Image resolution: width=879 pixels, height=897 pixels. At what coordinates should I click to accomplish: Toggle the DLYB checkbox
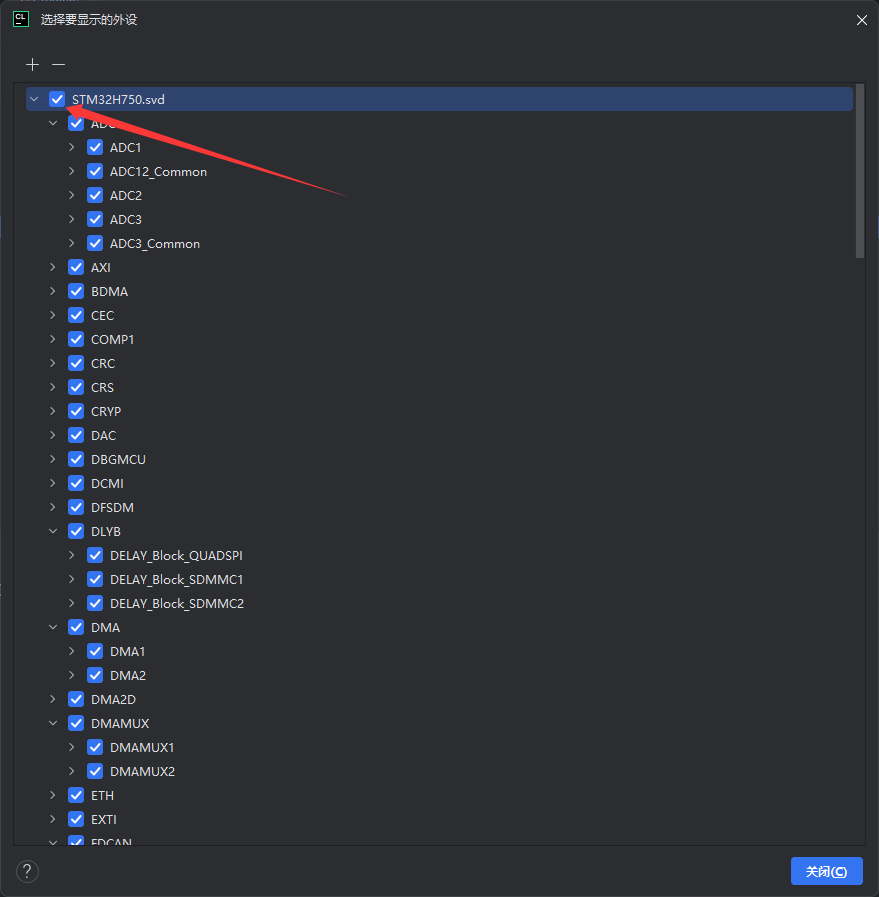(76, 532)
